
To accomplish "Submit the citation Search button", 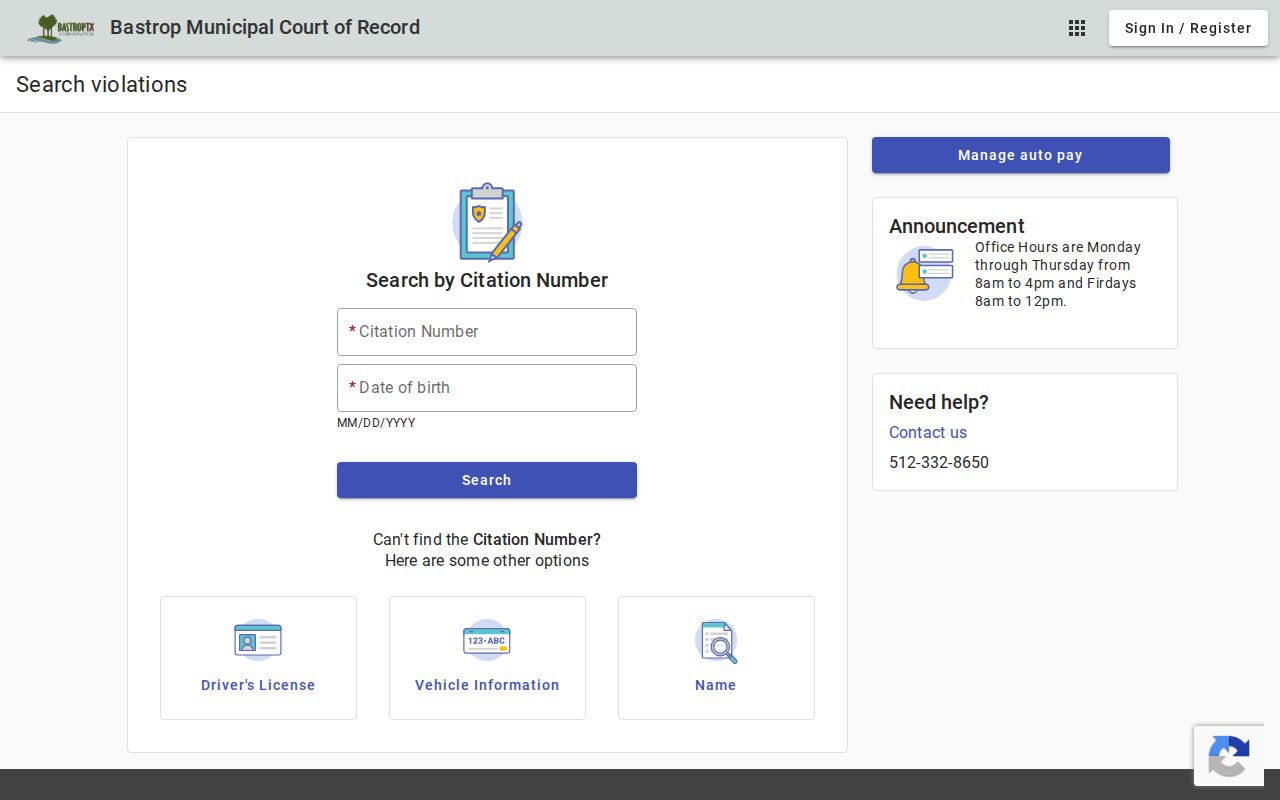I will click(x=487, y=480).
